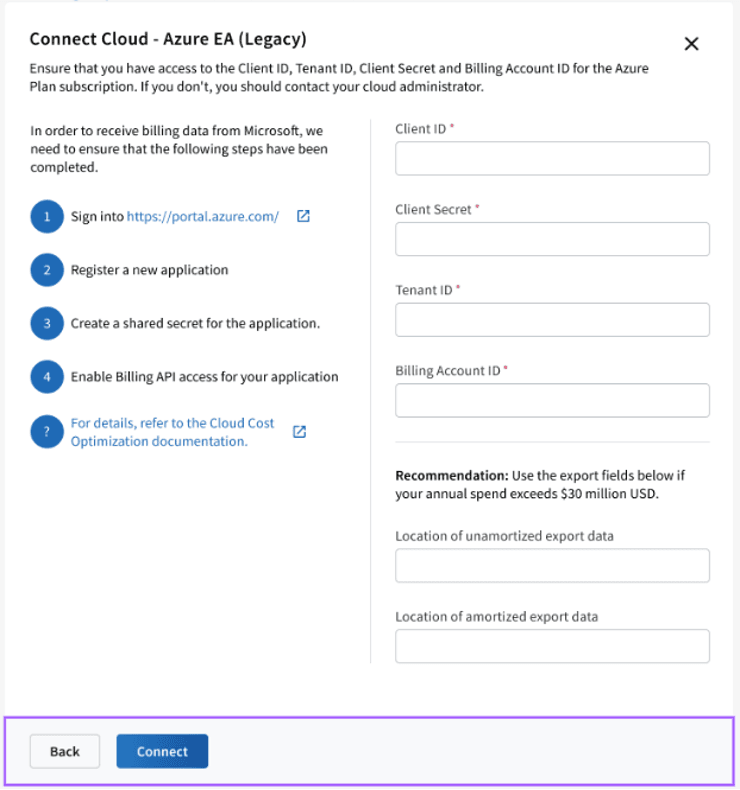Click step 3 numbered circle icon

47,324
